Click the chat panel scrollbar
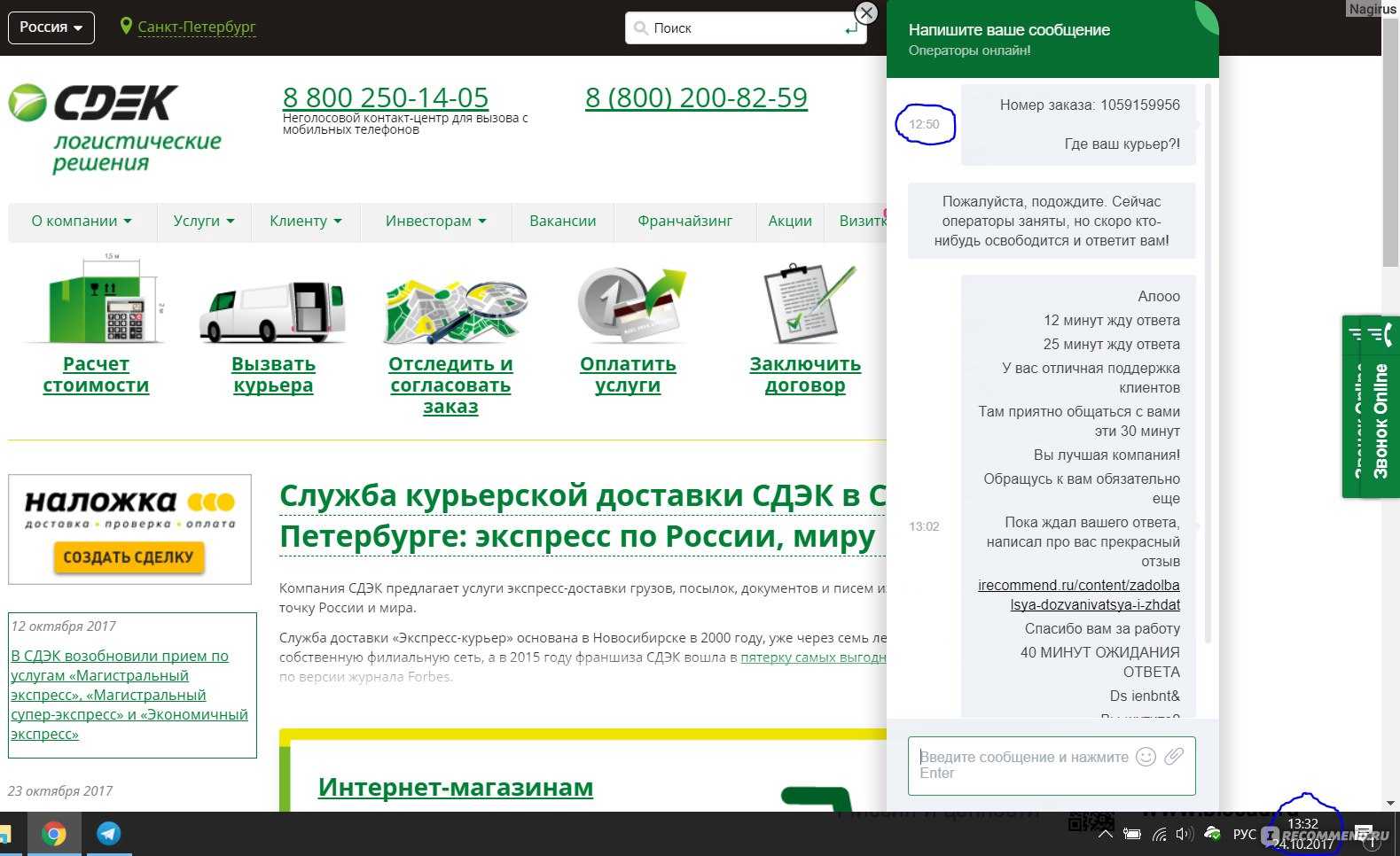 [x=1208, y=363]
